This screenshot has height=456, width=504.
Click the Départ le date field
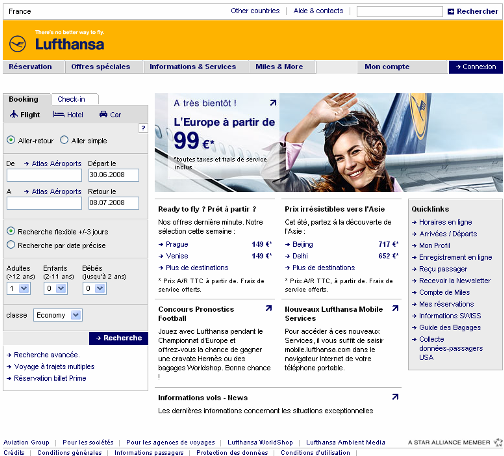click(113, 175)
